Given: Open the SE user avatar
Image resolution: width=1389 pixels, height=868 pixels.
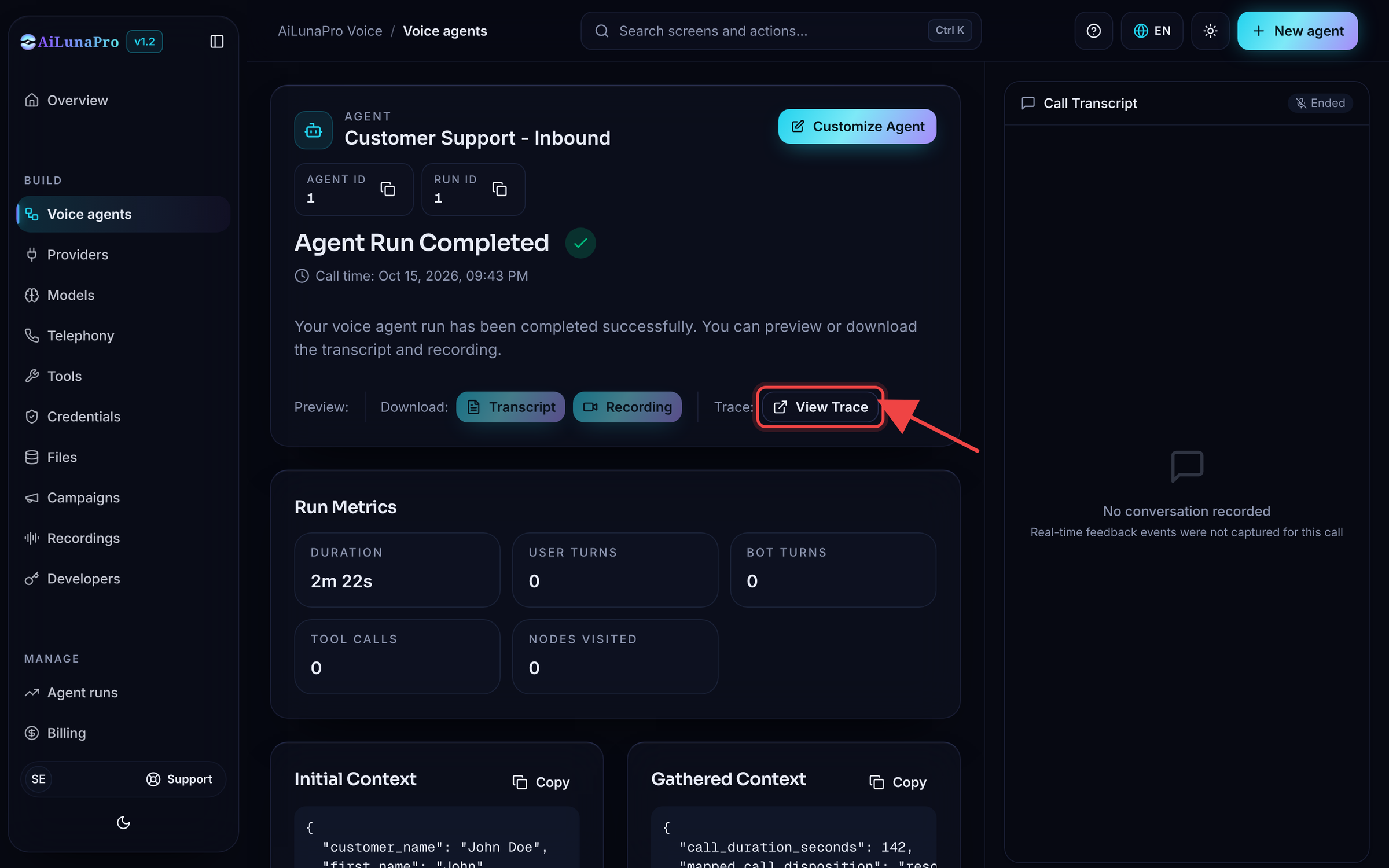Looking at the screenshot, I should click(x=39, y=779).
